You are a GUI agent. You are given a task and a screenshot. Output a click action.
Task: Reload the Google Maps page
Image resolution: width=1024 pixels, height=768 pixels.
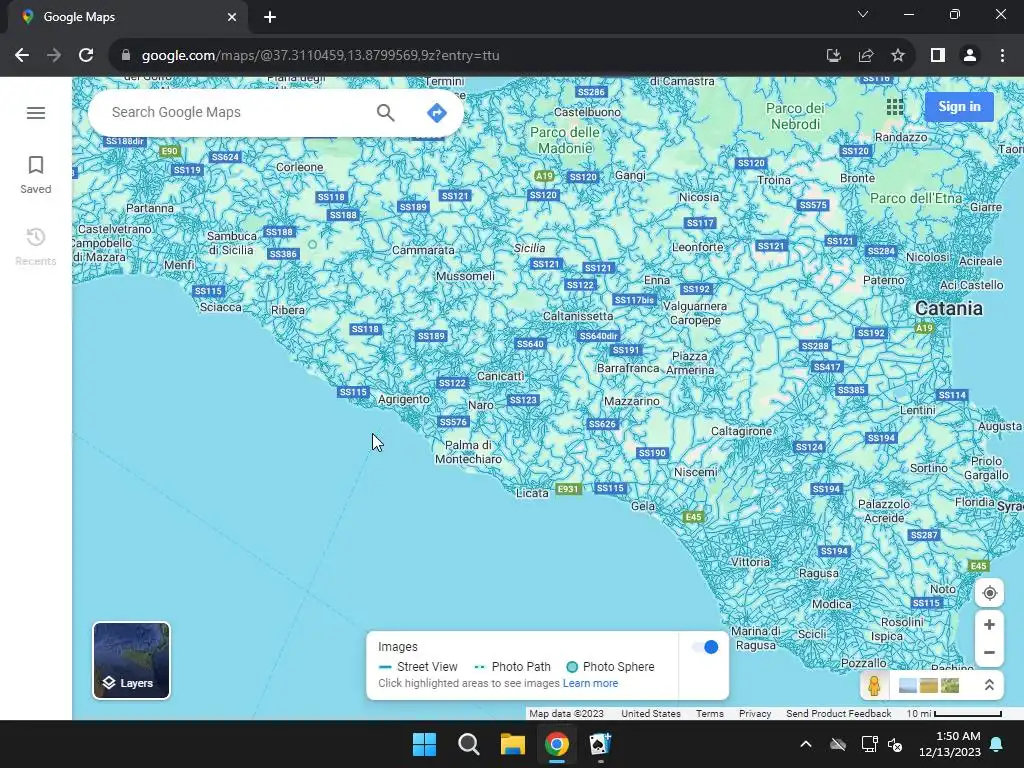(x=86, y=56)
